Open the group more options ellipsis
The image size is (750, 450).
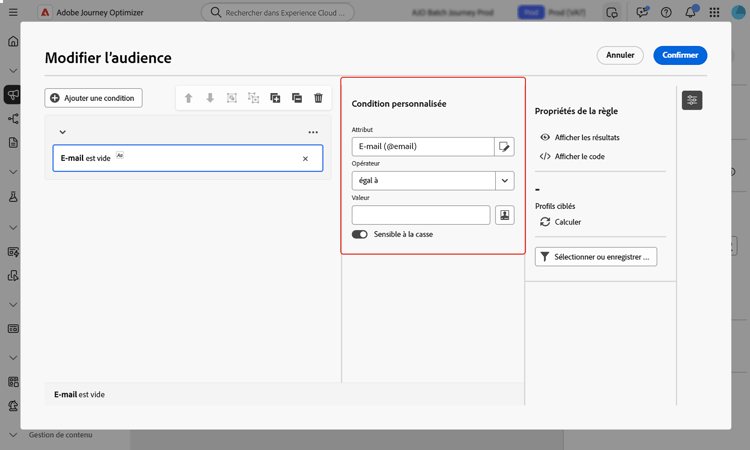(313, 132)
